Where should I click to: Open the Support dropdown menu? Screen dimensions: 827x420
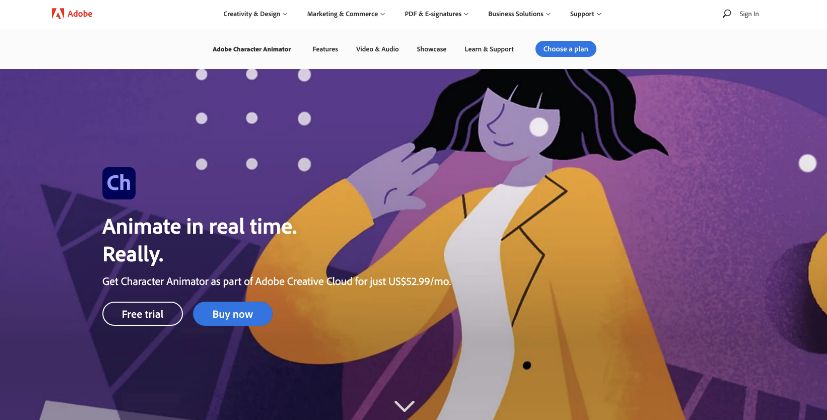pyautogui.click(x=585, y=14)
